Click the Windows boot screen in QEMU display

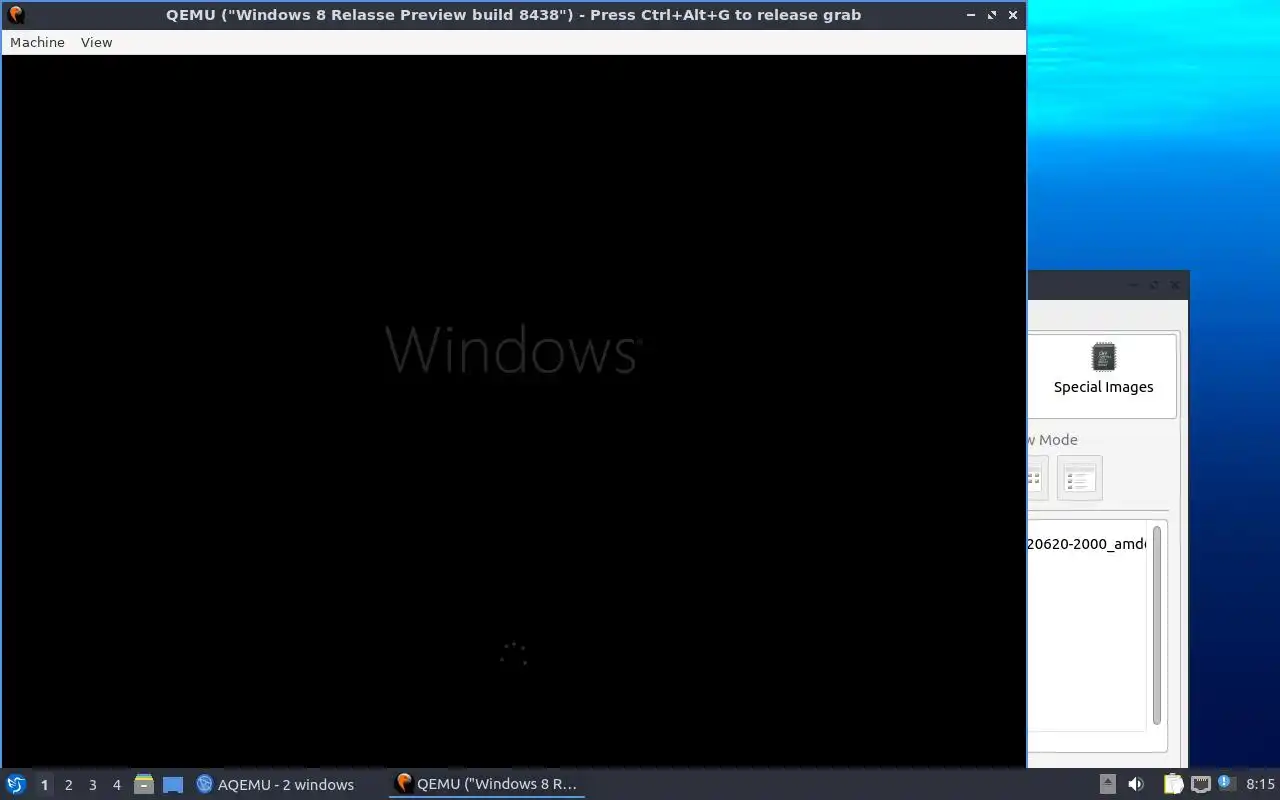tap(513, 411)
